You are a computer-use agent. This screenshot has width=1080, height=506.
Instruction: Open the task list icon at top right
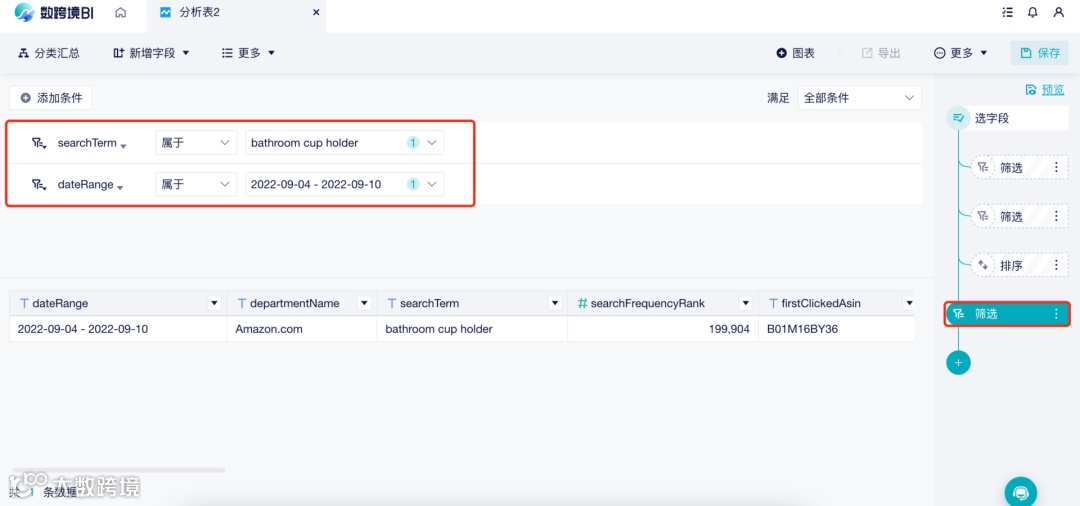click(1008, 12)
